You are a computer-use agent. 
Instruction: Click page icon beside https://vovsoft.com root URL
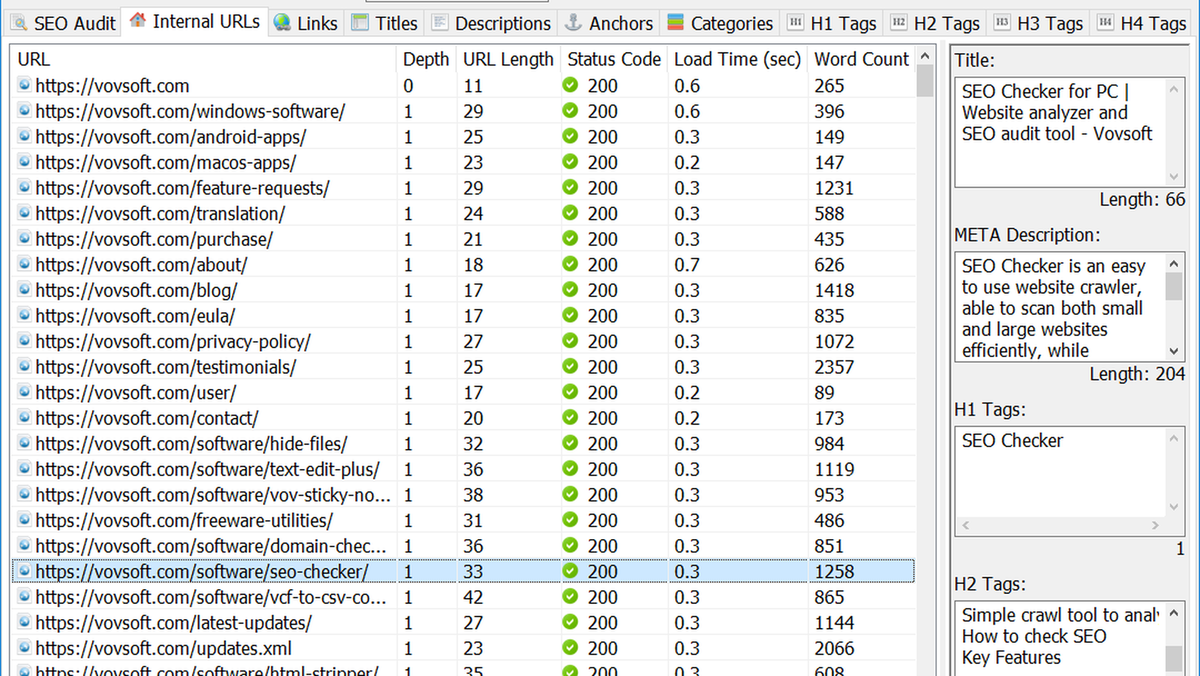24,86
